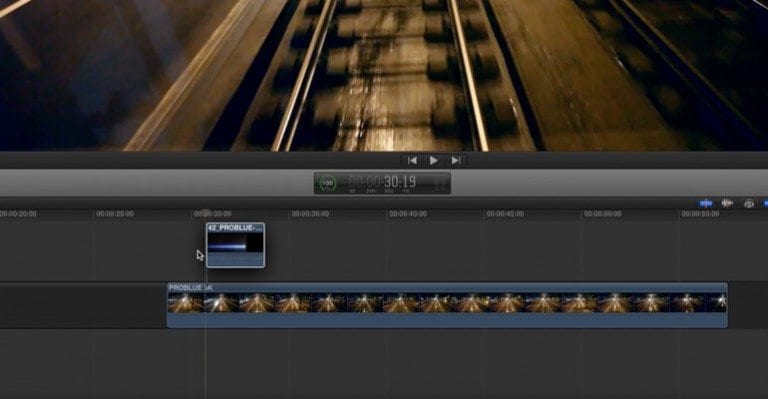Click the 42_PROBLUE clip name label

235,228
